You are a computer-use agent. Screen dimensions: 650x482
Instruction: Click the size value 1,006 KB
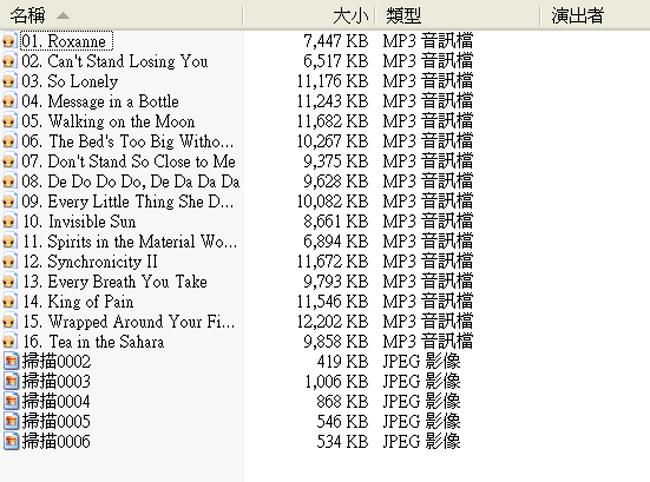point(336,381)
